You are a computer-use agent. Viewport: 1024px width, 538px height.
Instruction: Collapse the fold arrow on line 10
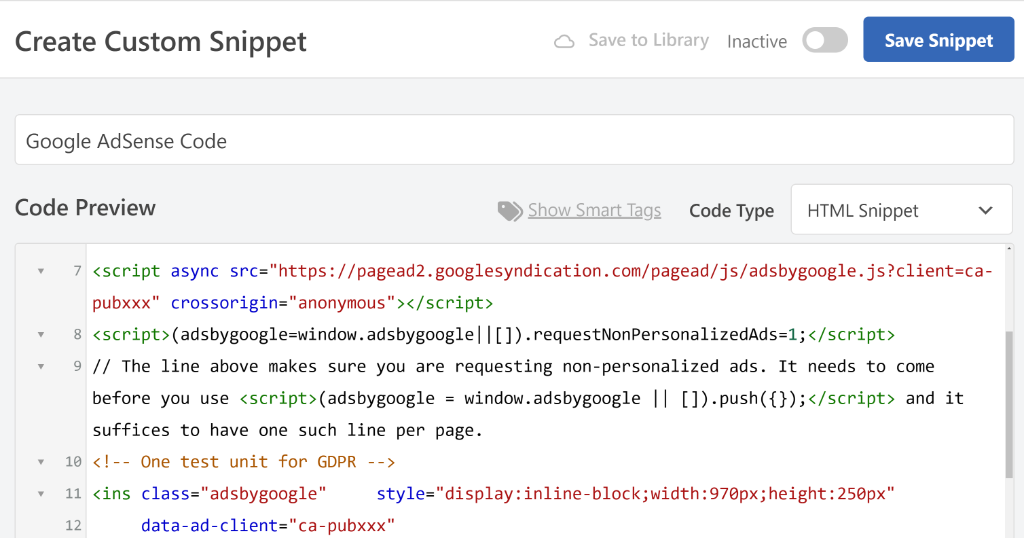(40, 462)
